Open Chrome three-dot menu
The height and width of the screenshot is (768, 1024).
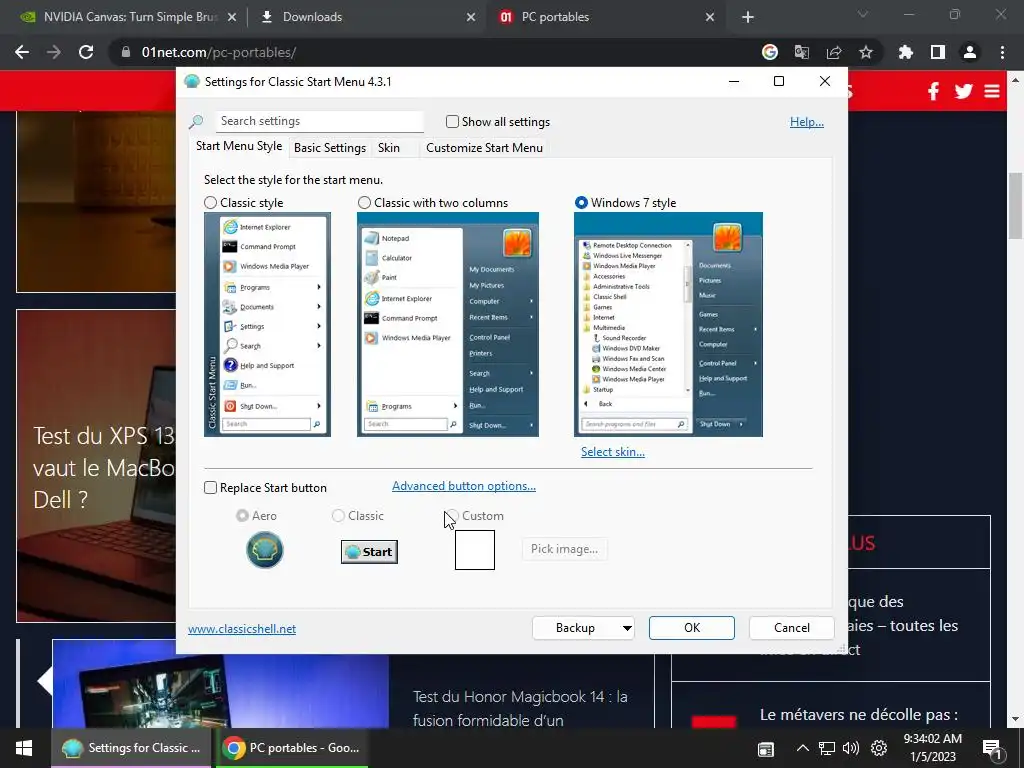1002,52
